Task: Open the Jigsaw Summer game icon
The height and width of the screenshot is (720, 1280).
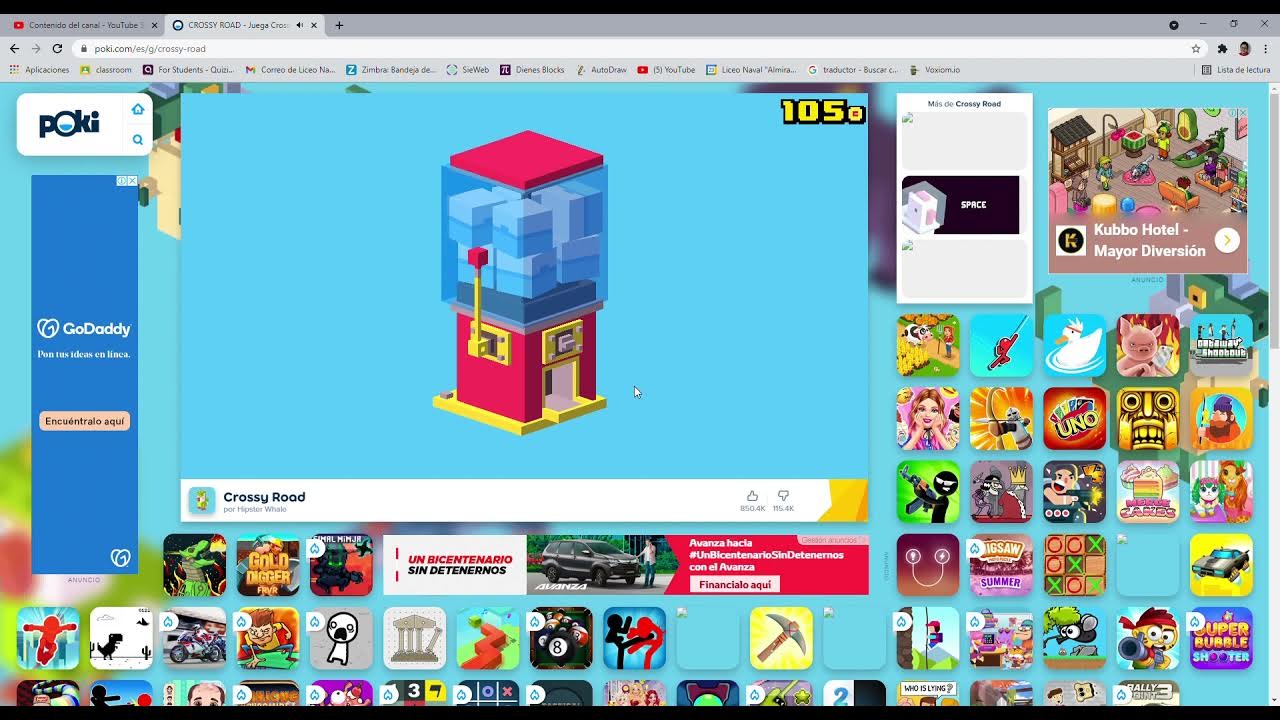Action: pos(1001,565)
